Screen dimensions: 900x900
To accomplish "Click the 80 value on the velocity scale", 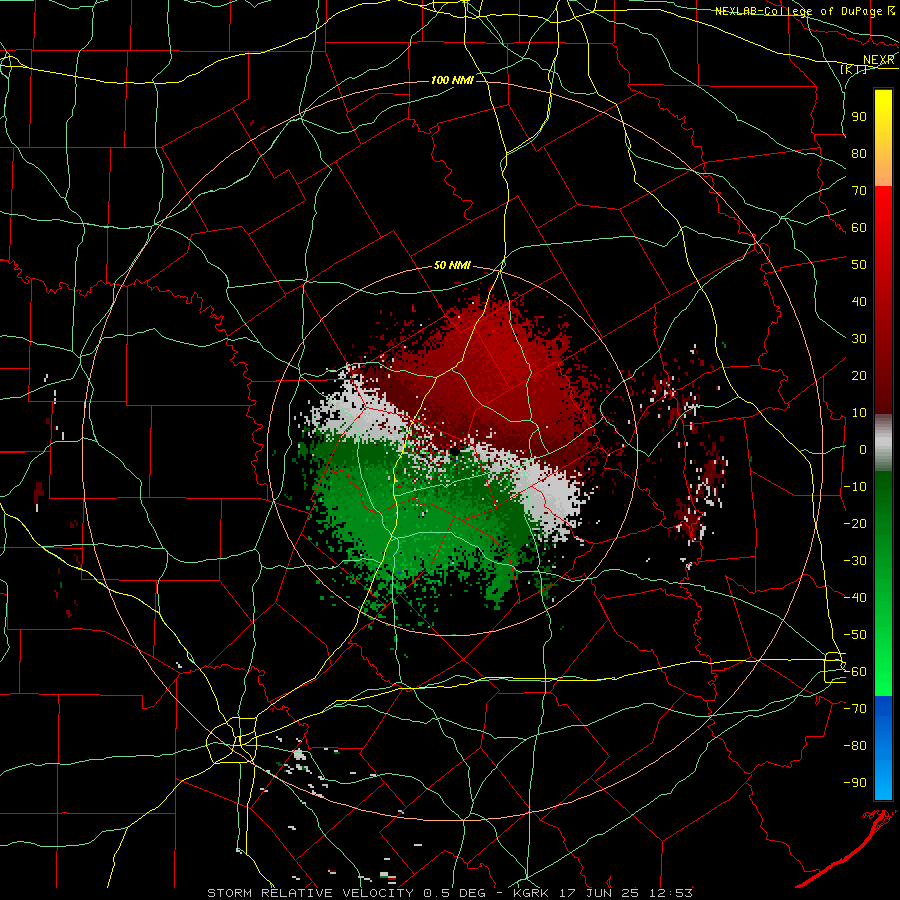I will pyautogui.click(x=859, y=153).
